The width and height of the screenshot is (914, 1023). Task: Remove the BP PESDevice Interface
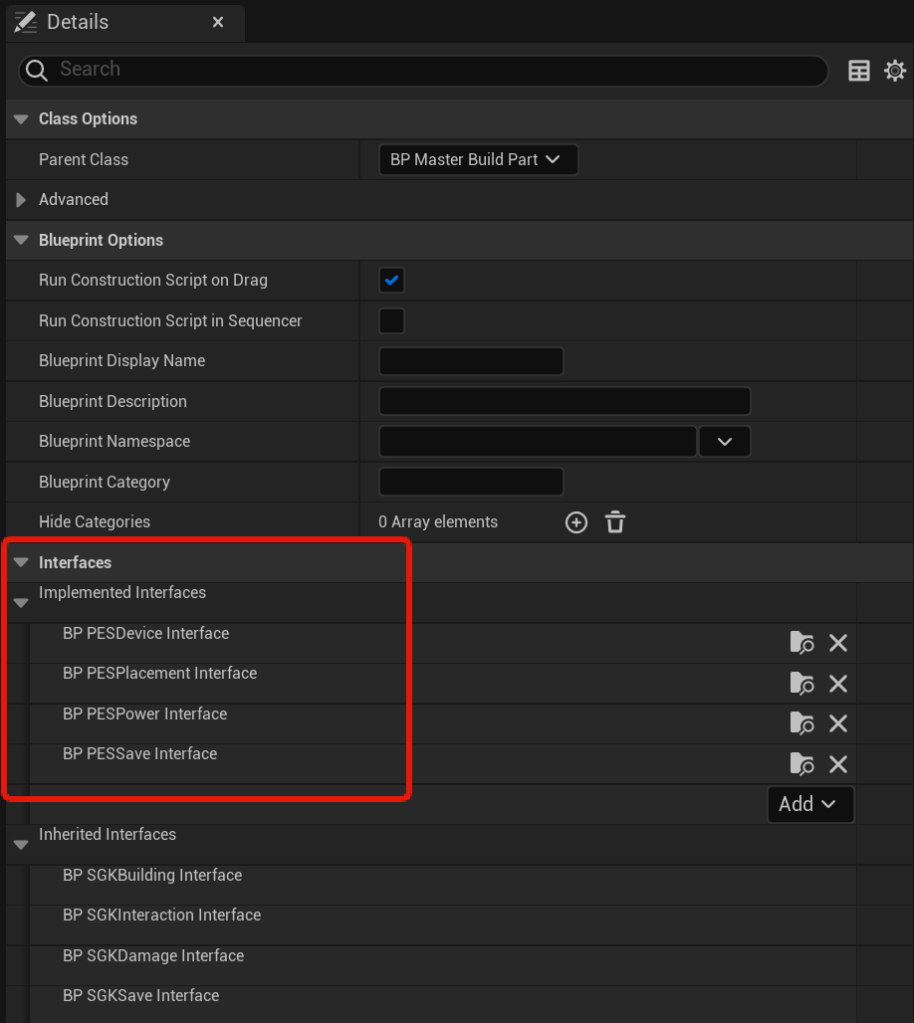point(838,643)
